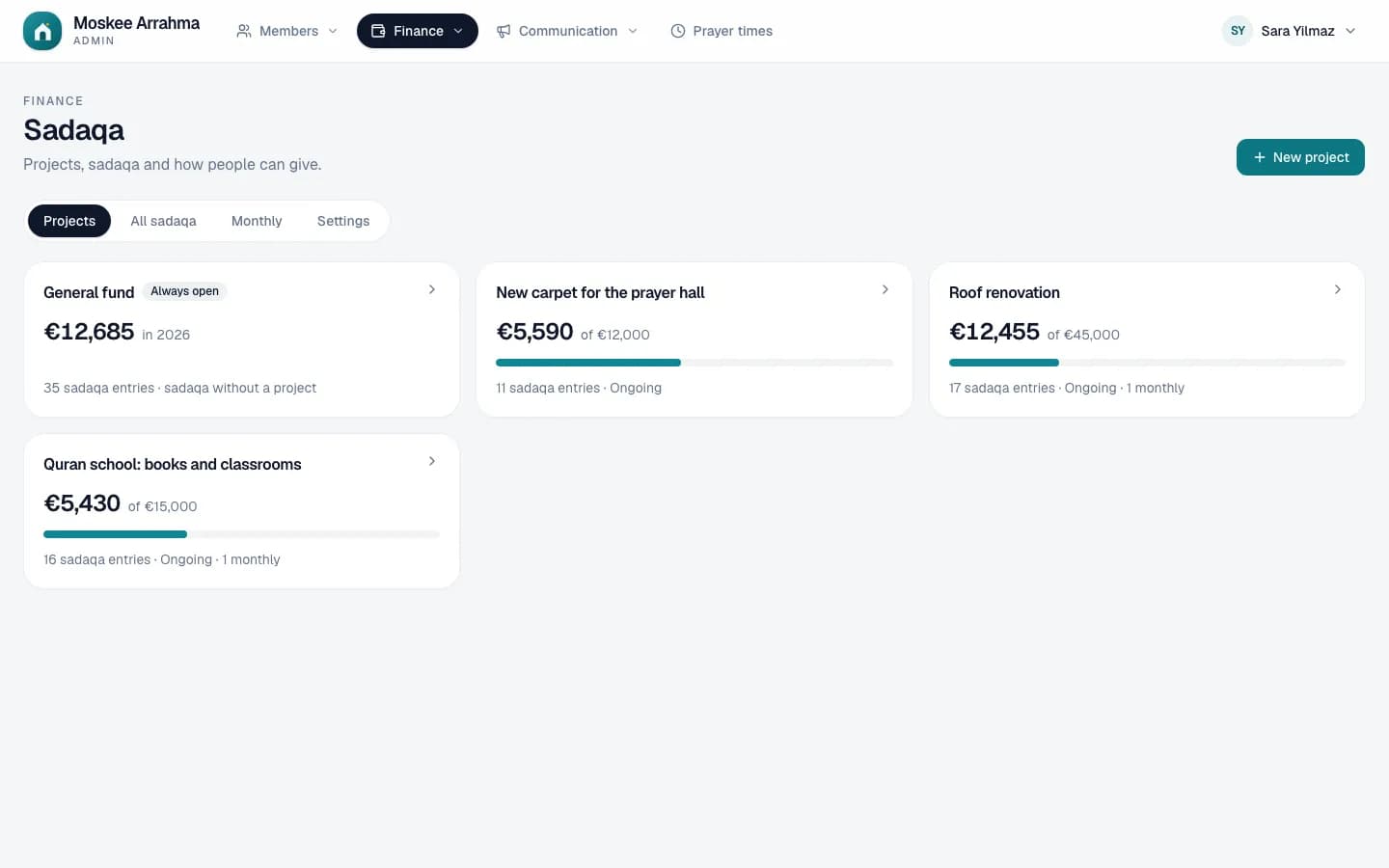Open General fund via its arrow
Image resolution: width=1389 pixels, height=868 pixels.
[x=432, y=289]
